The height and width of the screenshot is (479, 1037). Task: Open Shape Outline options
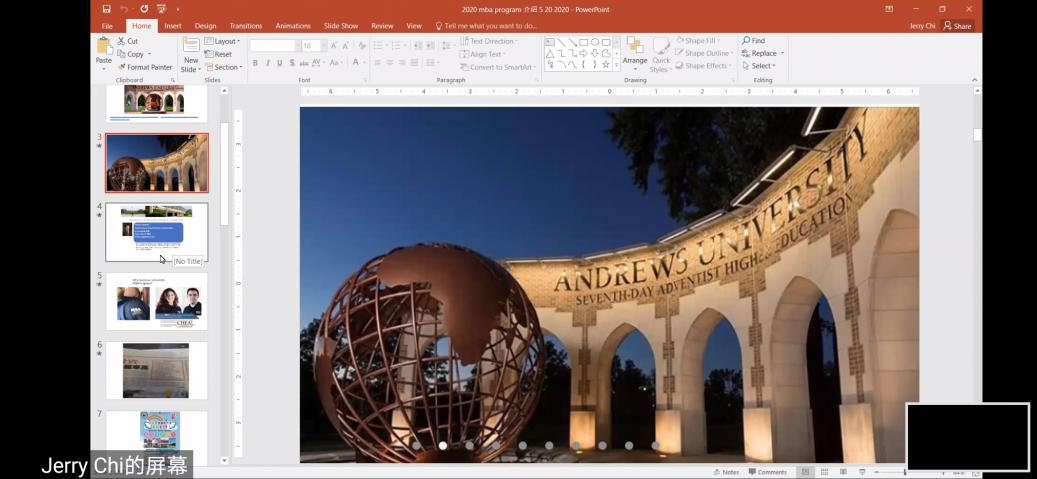[704, 54]
